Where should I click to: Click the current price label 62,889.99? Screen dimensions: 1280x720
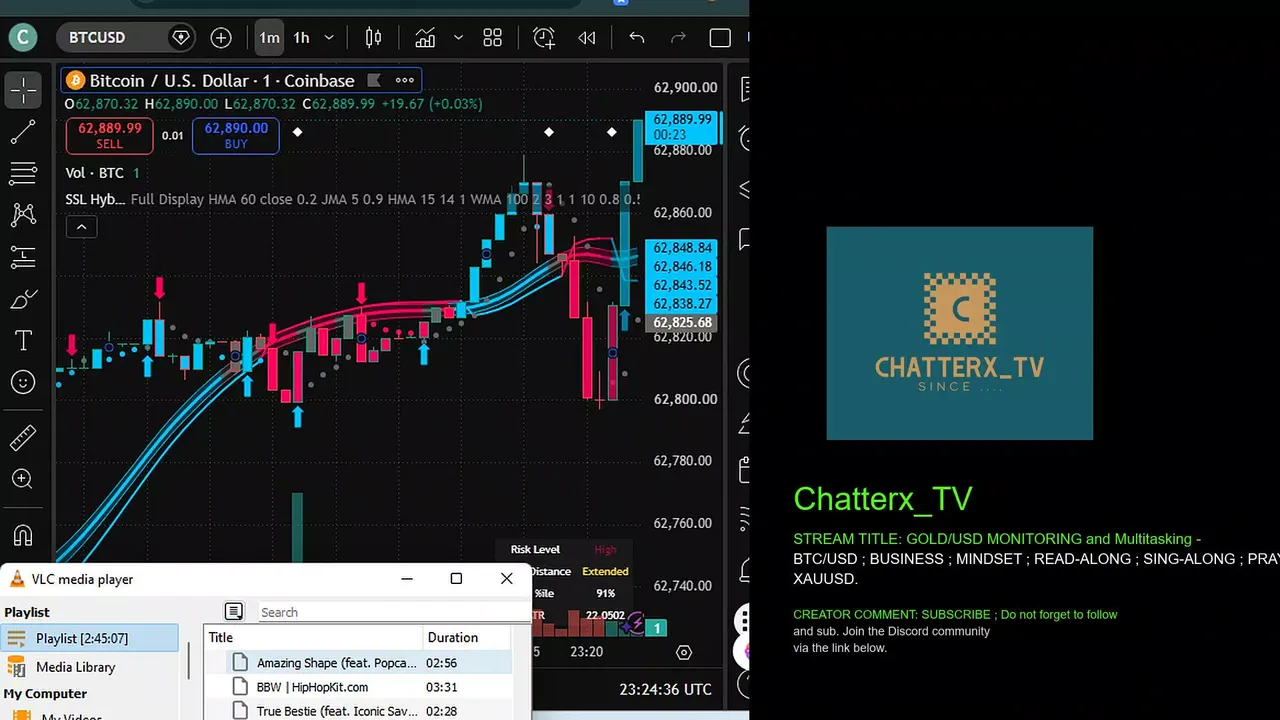[683, 119]
